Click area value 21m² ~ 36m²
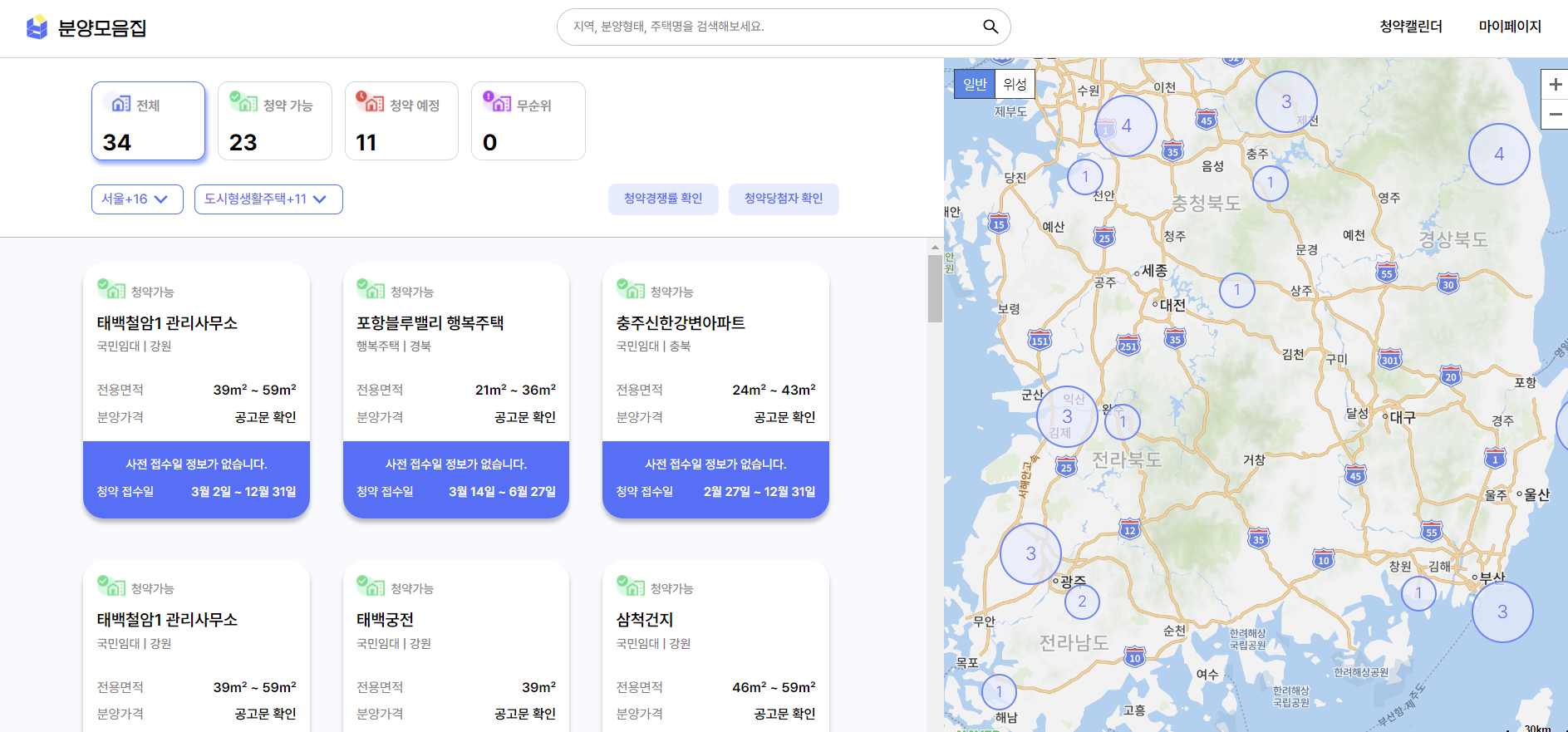 coord(515,390)
